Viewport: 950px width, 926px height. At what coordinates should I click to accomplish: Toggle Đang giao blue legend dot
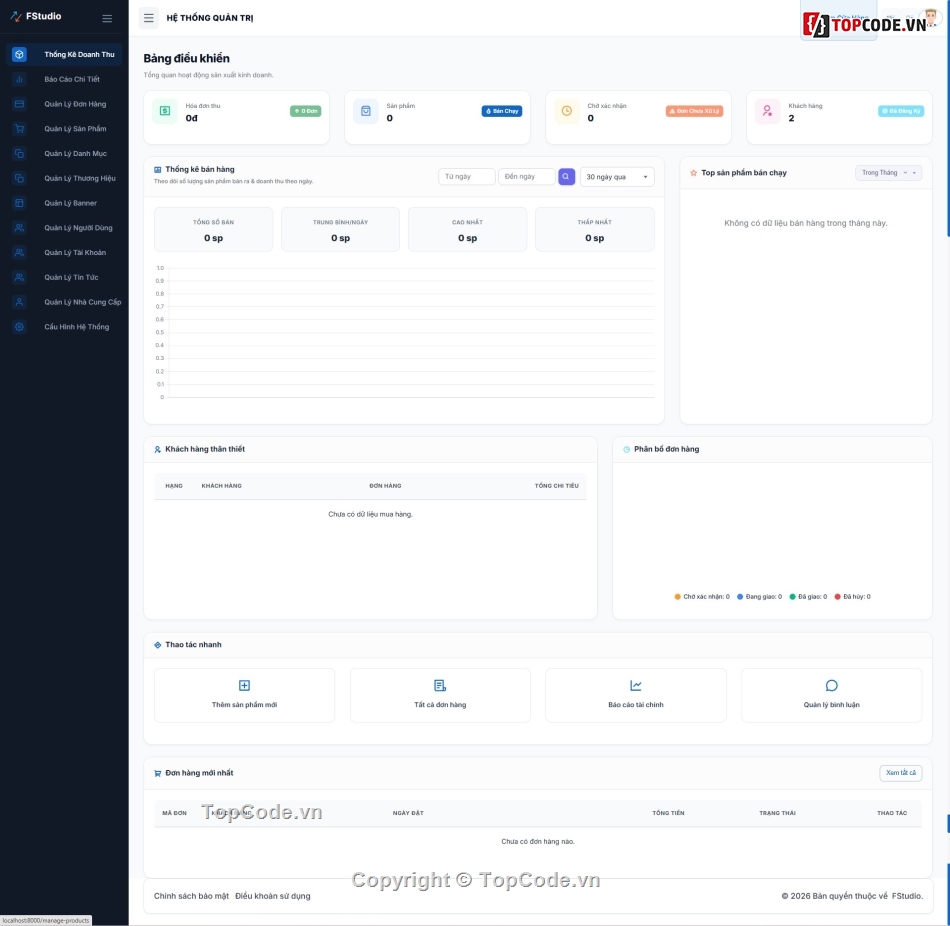[x=740, y=597]
